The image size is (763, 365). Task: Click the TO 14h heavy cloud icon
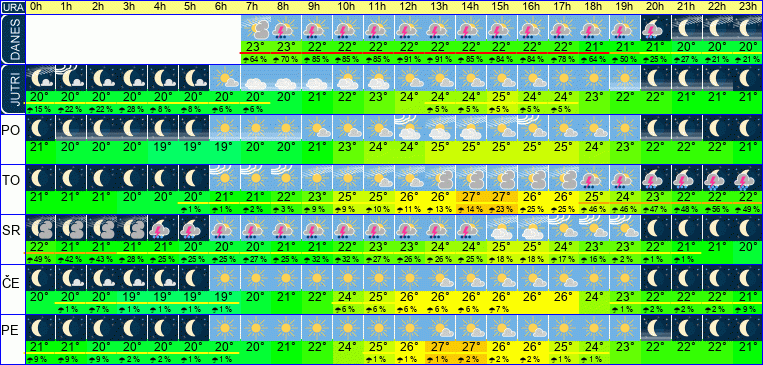tap(471, 178)
